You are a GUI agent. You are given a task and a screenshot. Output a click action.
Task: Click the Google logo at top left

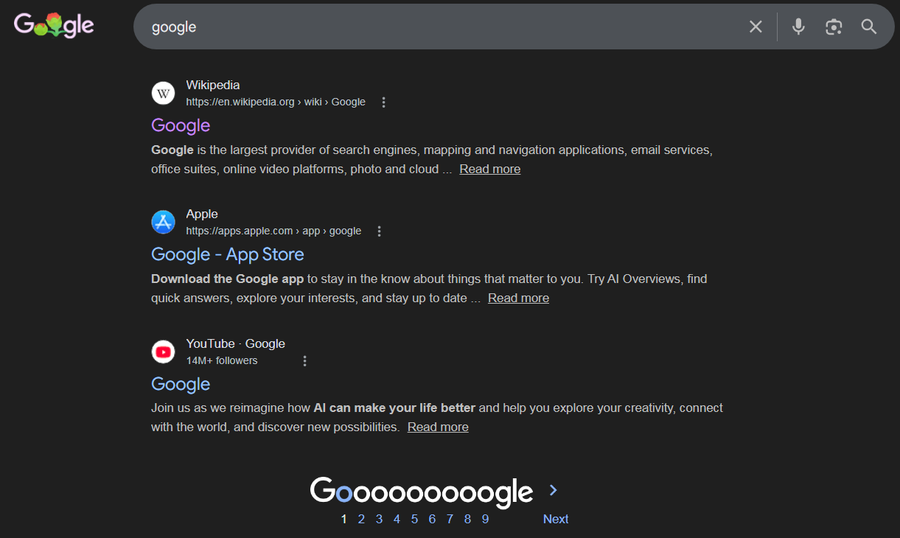point(54,26)
